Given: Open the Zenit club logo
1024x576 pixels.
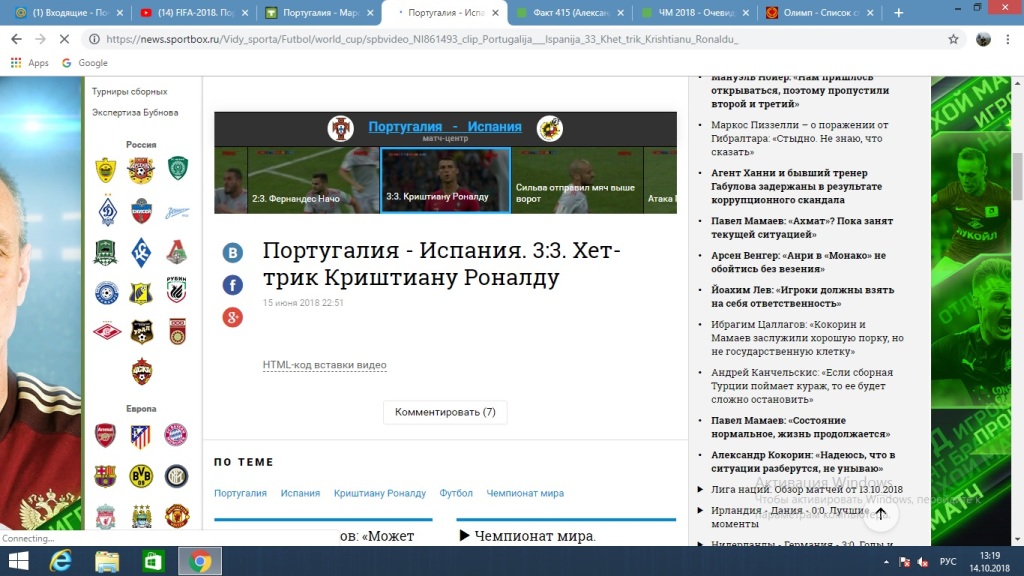Looking at the screenshot, I should [177, 212].
